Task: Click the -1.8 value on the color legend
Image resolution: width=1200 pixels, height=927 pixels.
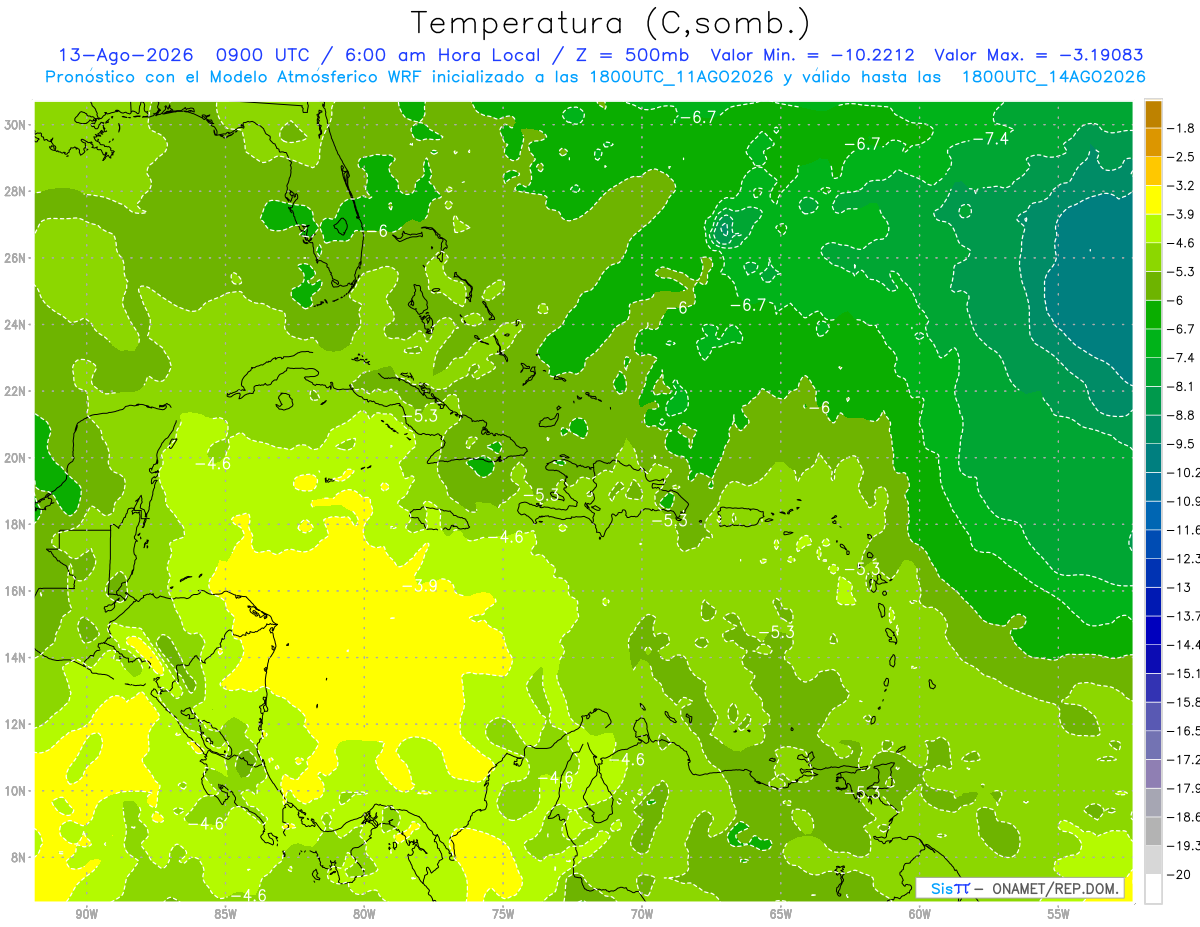Action: pyautogui.click(x=1181, y=128)
